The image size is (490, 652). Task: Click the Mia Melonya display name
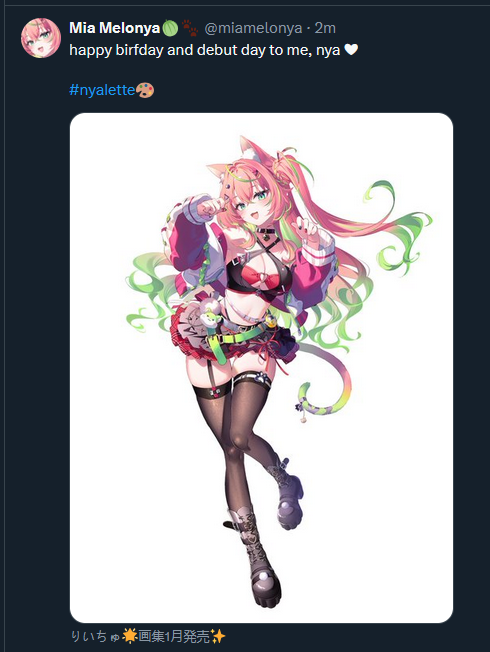pos(115,28)
